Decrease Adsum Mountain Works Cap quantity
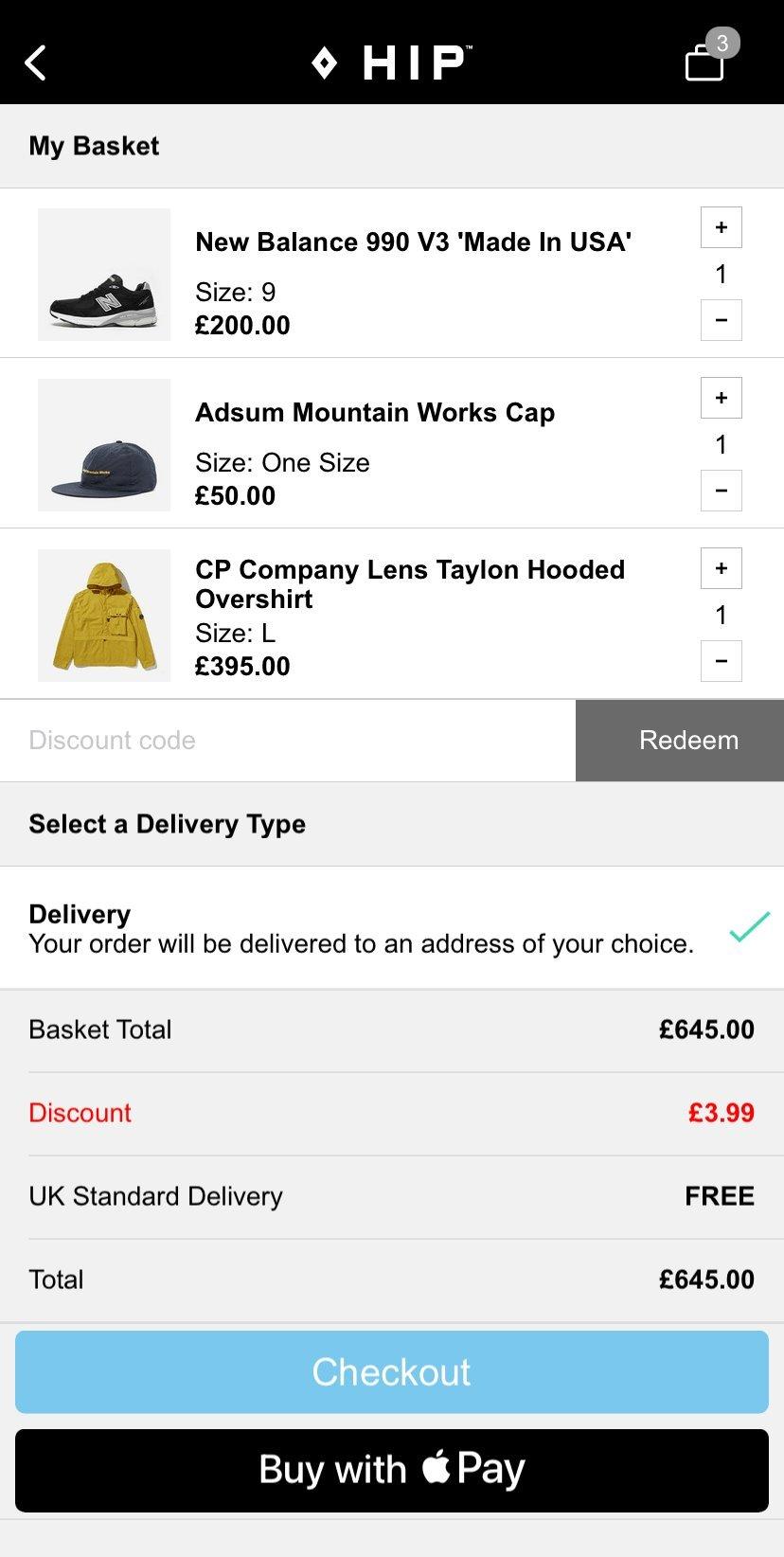Image resolution: width=784 pixels, height=1557 pixels. pyautogui.click(x=721, y=491)
